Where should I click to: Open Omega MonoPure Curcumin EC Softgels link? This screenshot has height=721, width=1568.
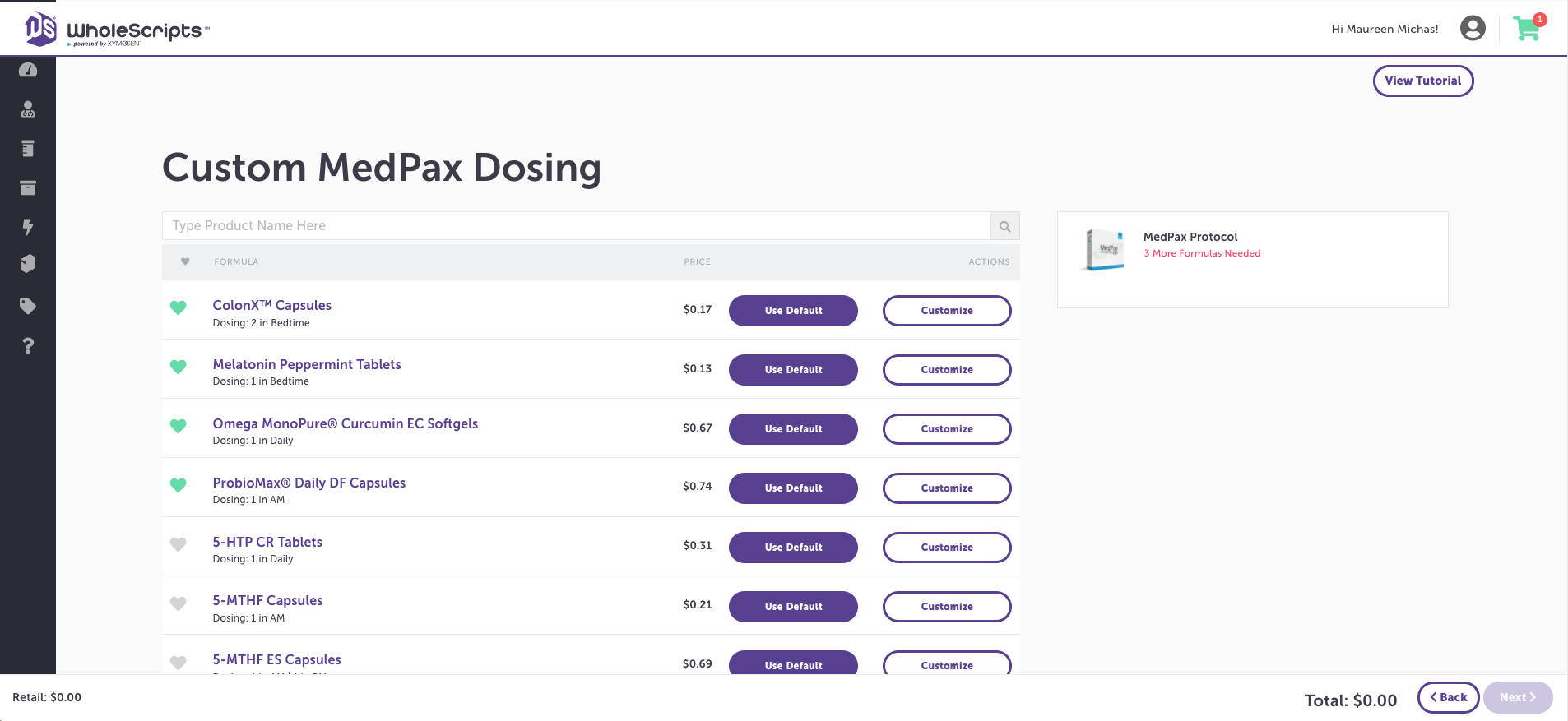[345, 423]
